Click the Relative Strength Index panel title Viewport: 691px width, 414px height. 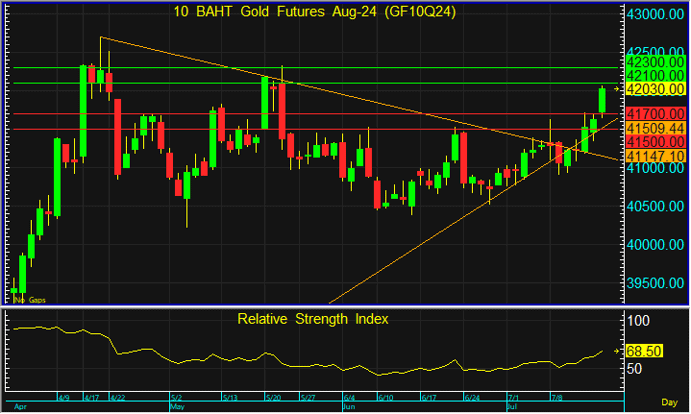pyautogui.click(x=313, y=319)
